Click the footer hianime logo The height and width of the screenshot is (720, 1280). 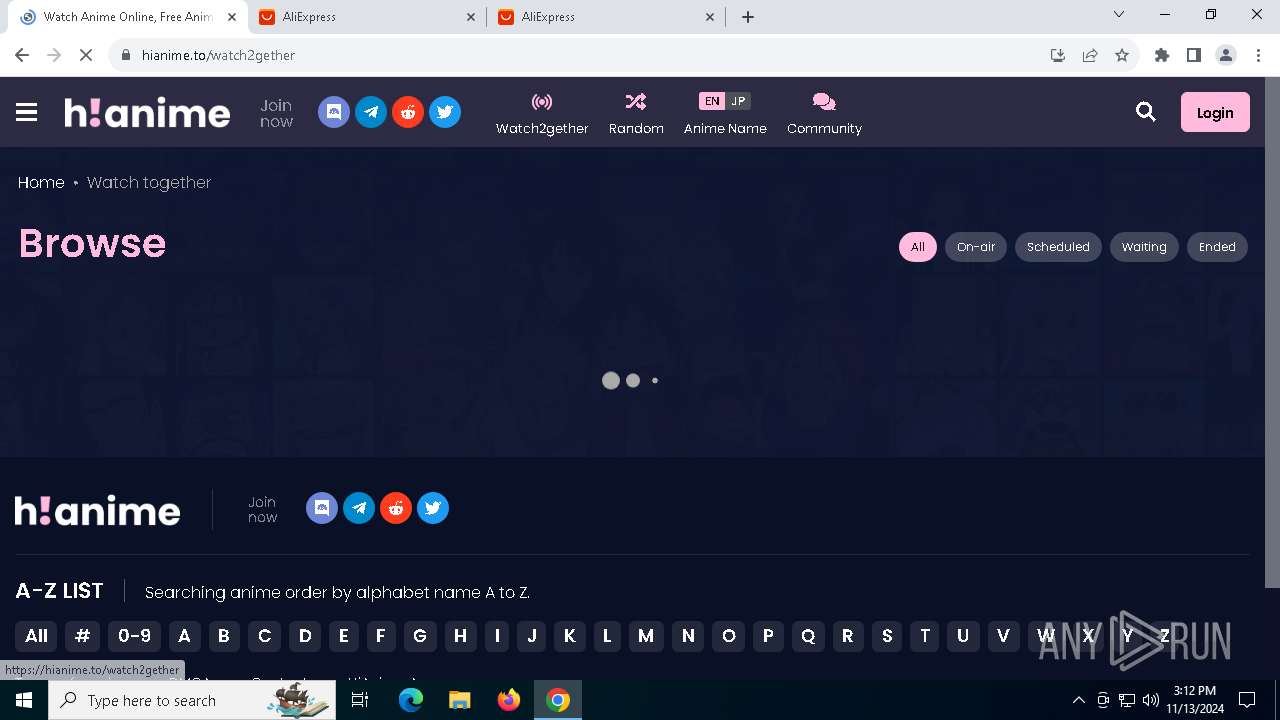tap(98, 510)
